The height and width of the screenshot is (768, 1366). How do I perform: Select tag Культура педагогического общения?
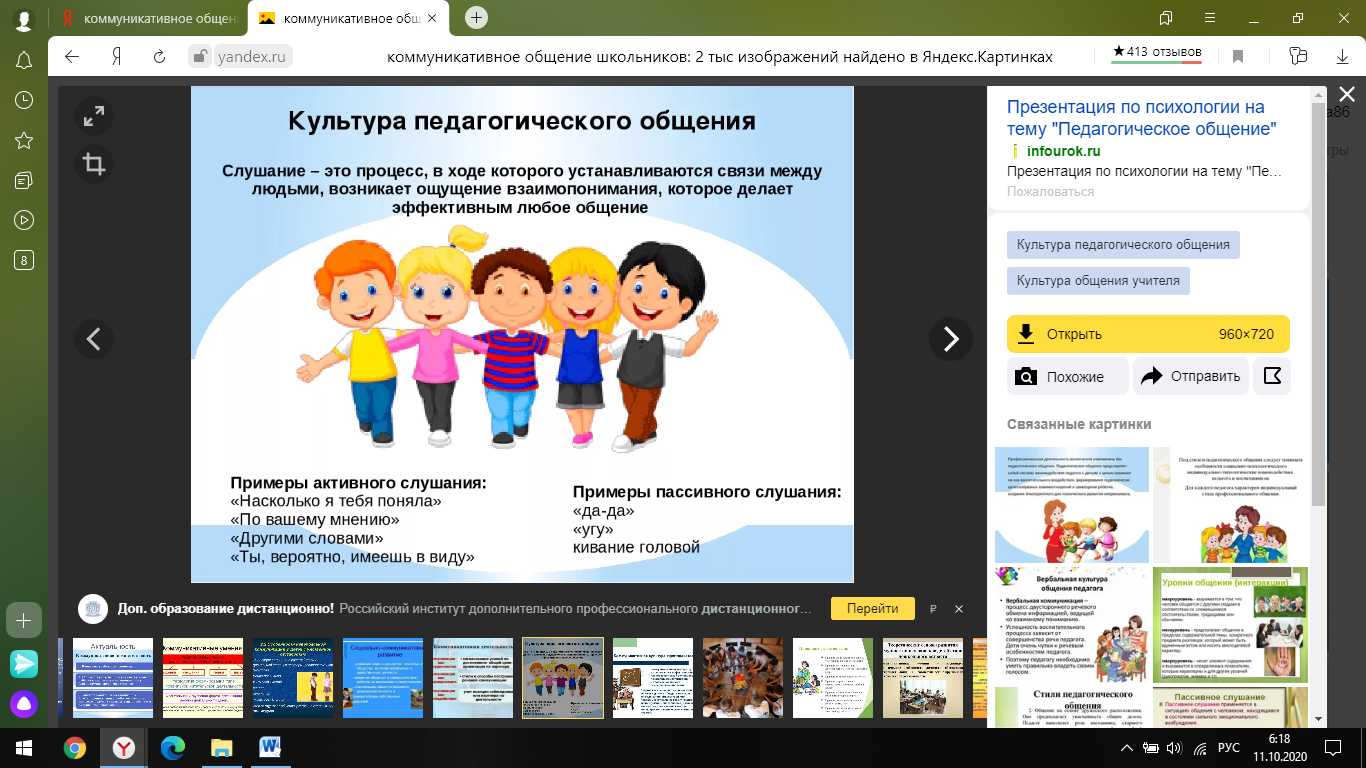point(1123,245)
